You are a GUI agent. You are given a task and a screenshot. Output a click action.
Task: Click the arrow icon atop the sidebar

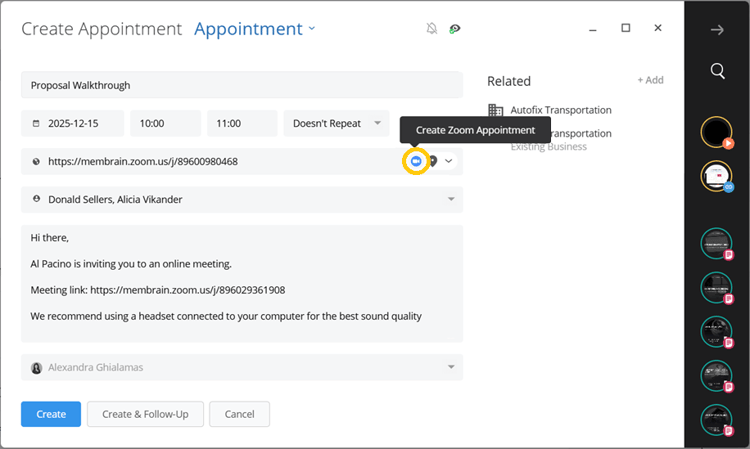click(717, 30)
